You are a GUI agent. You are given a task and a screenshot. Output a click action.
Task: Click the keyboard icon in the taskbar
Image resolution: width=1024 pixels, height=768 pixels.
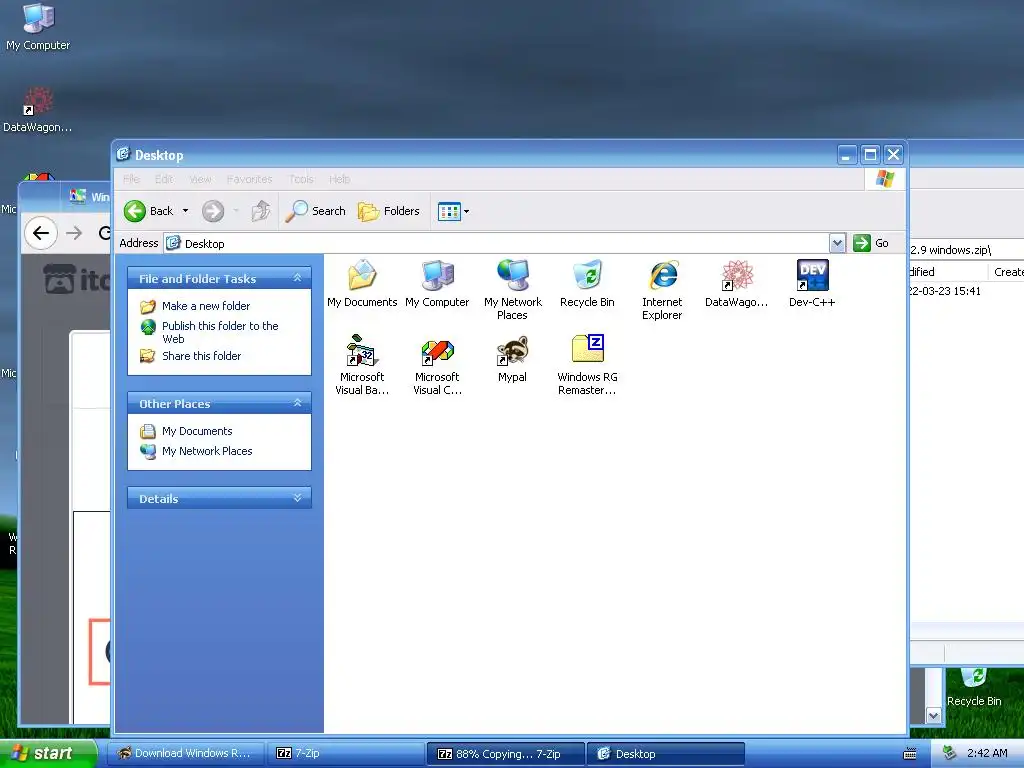[x=910, y=754]
